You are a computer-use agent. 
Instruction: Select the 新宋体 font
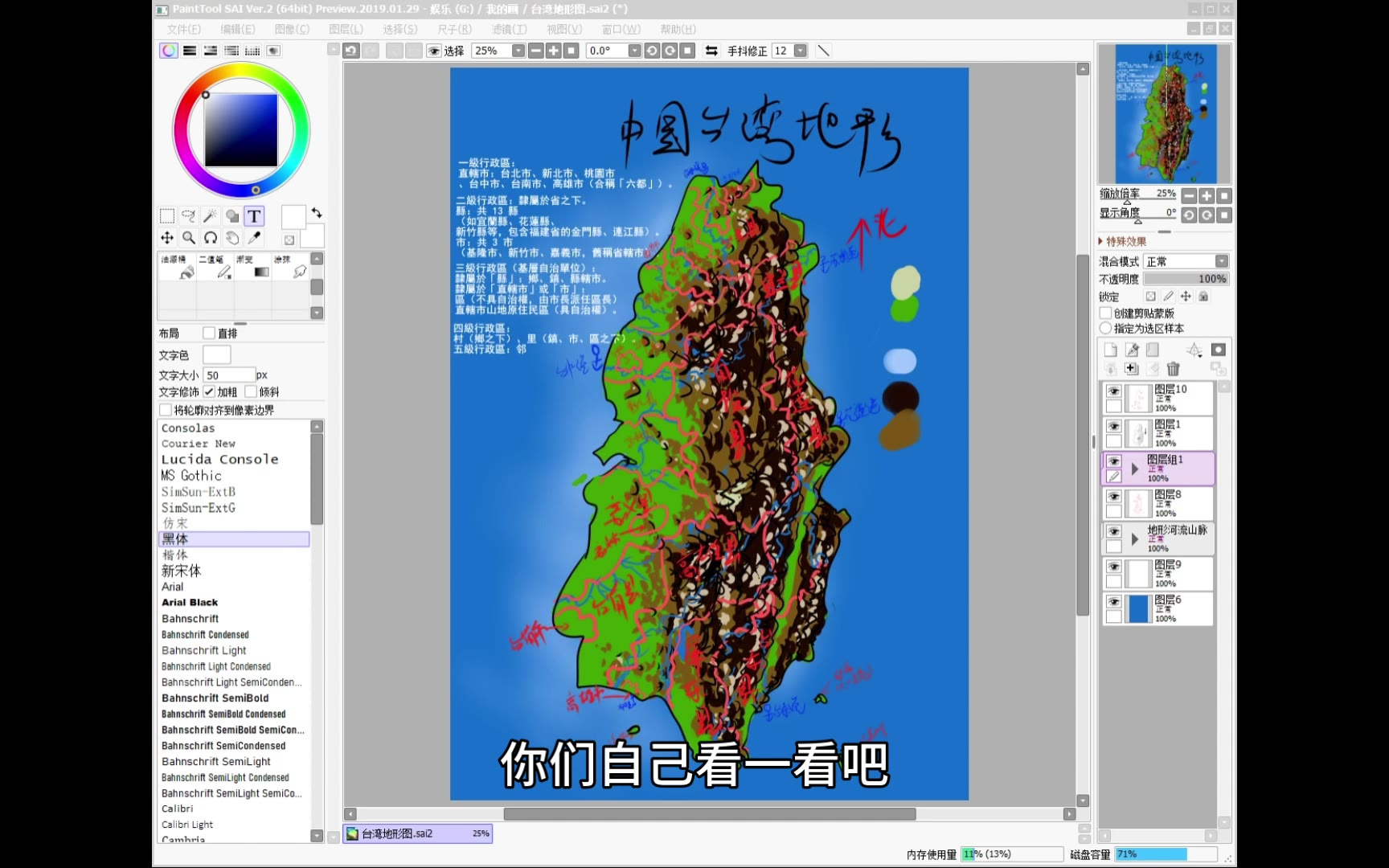pyautogui.click(x=182, y=571)
